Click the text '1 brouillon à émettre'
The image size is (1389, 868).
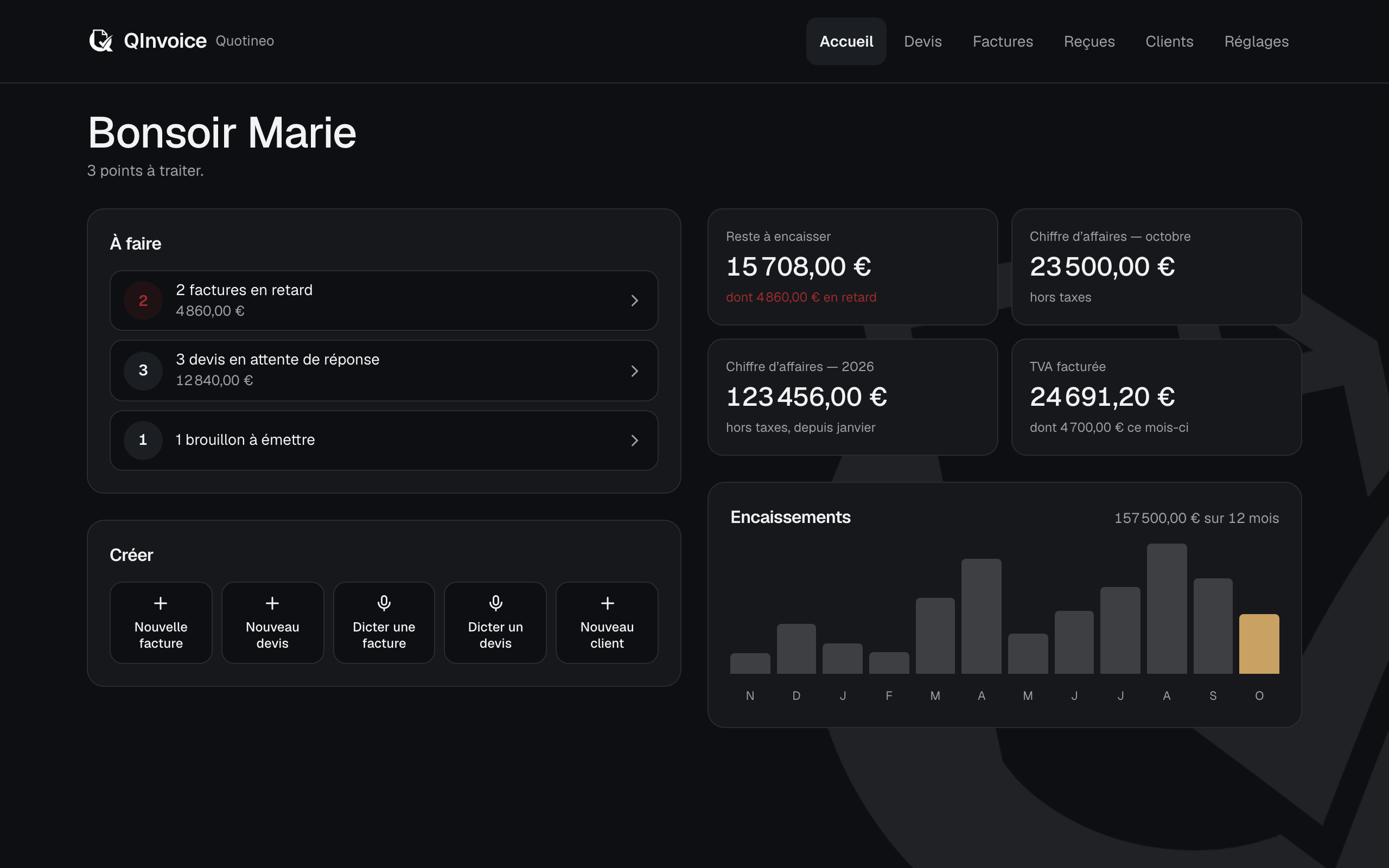(x=245, y=440)
